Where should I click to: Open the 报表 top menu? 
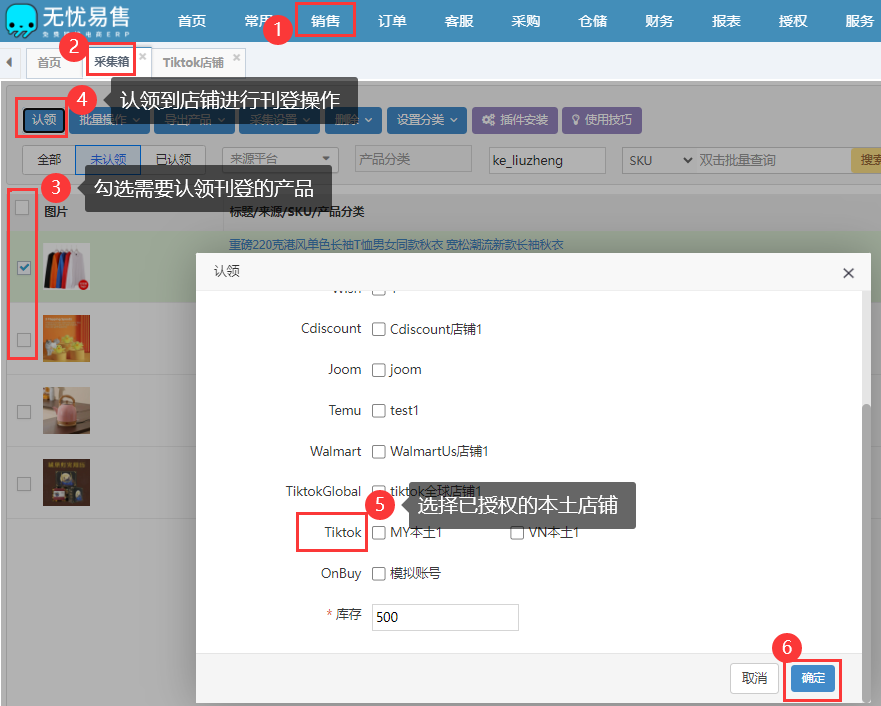[726, 21]
